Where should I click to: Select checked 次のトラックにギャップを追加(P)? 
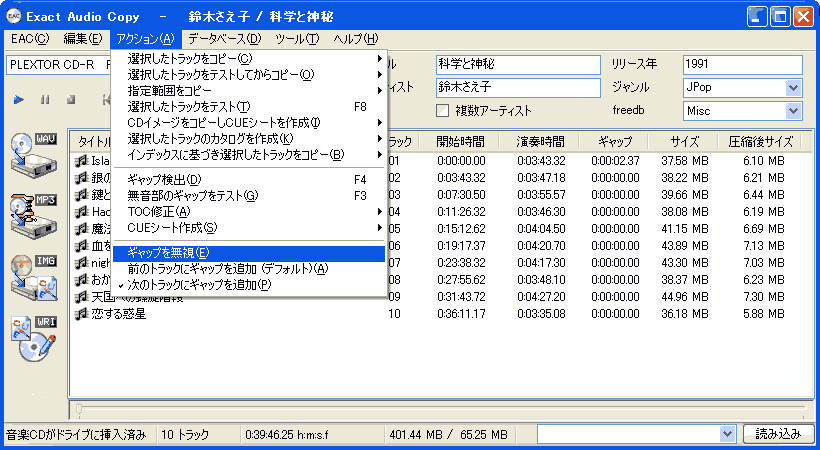[x=249, y=285]
